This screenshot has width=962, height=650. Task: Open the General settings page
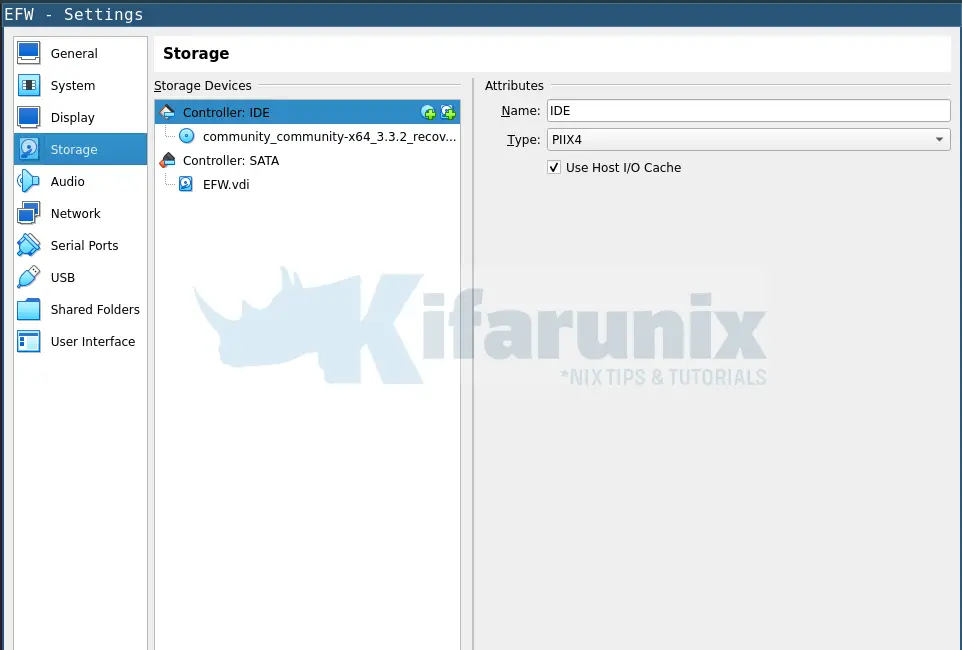pyautogui.click(x=80, y=53)
